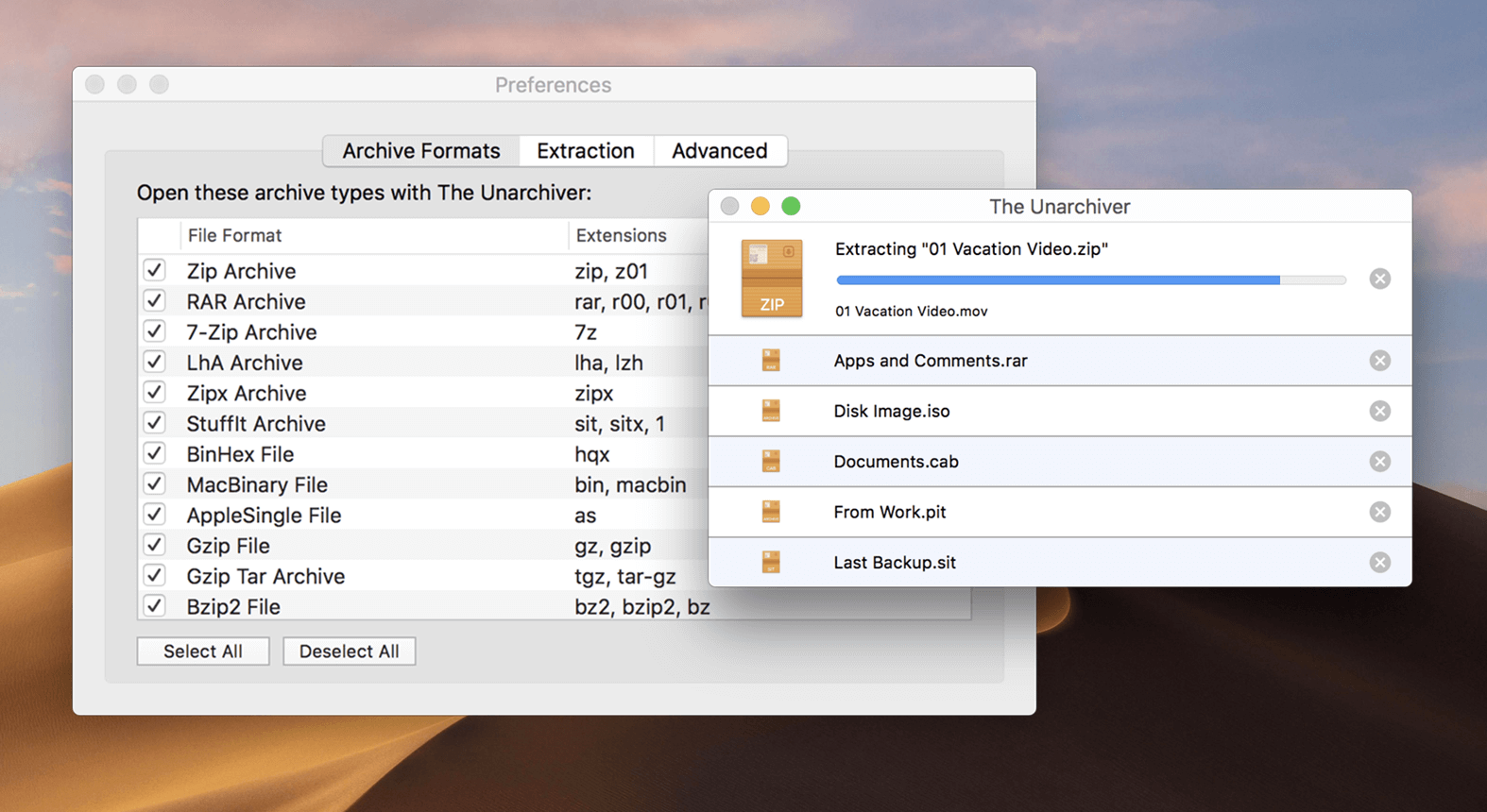Minimize The Unarchiver window with yellow button
This screenshot has width=1487, height=812.
[761, 206]
